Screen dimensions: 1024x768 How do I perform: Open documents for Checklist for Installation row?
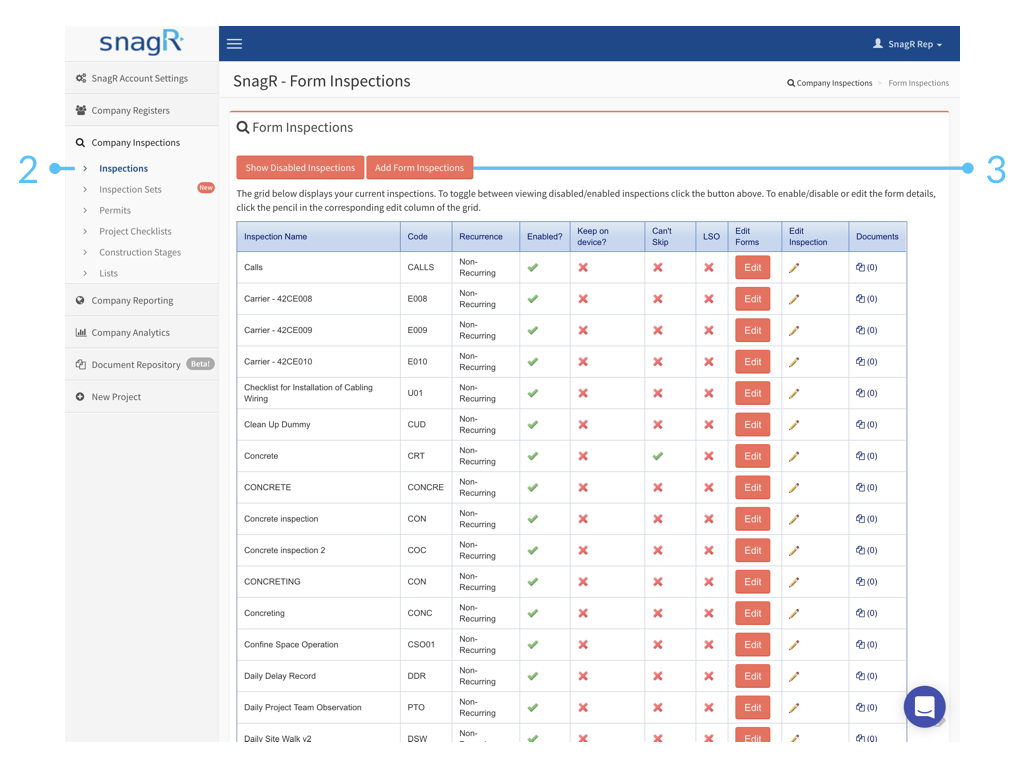[x=867, y=393]
